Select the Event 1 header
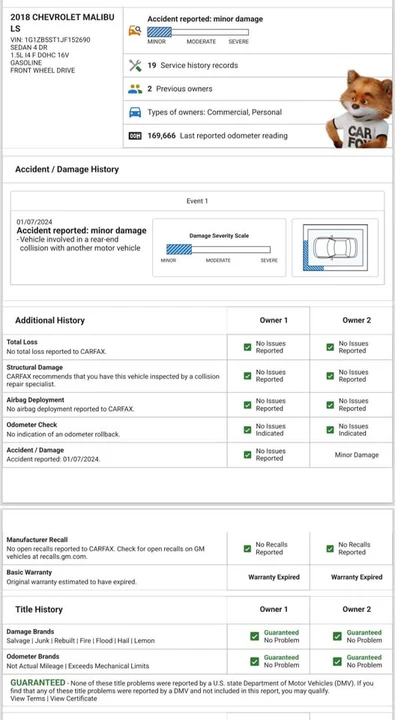395x720 pixels. pyautogui.click(x=197, y=201)
